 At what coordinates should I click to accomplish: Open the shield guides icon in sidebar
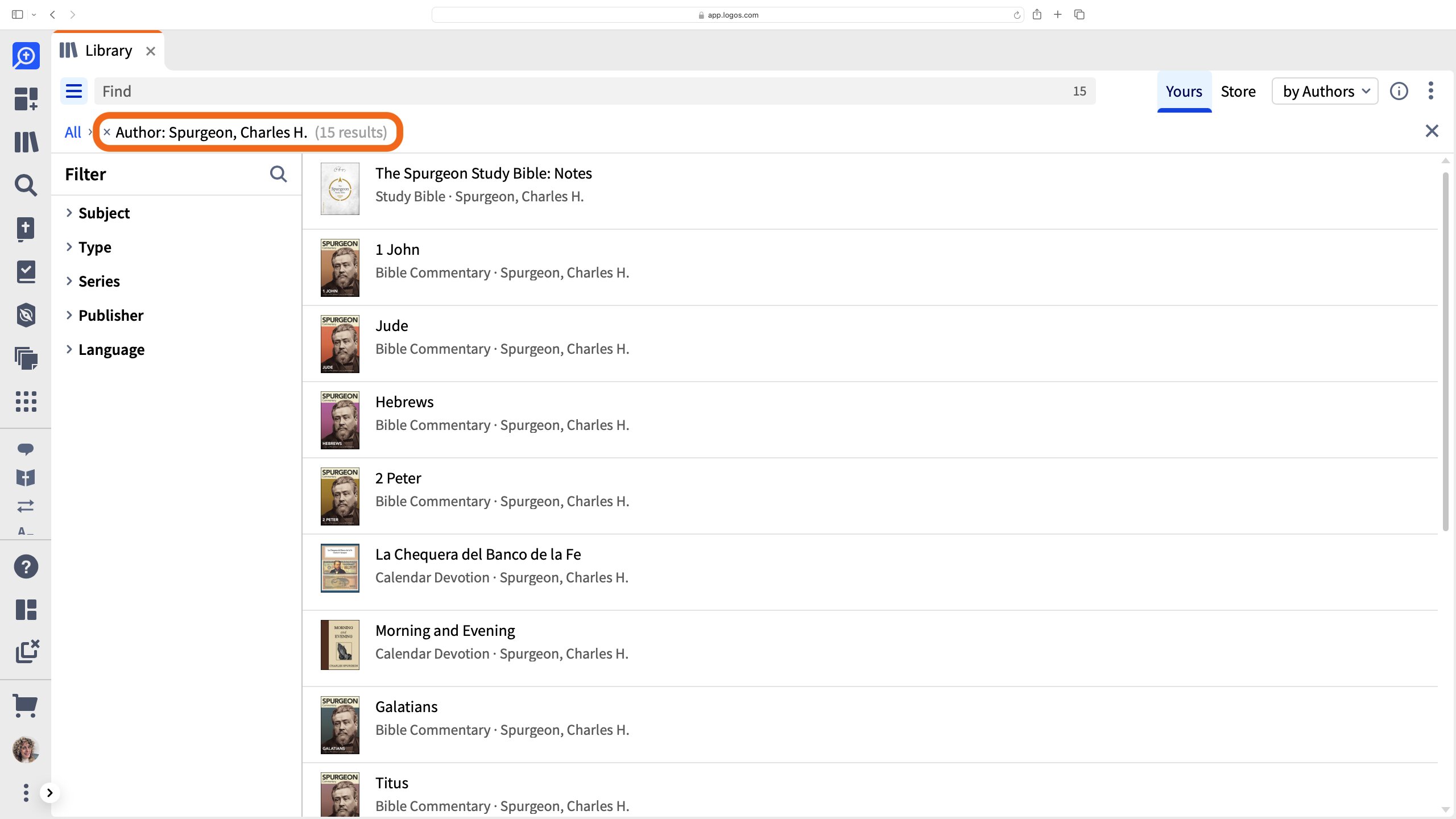[x=26, y=315]
